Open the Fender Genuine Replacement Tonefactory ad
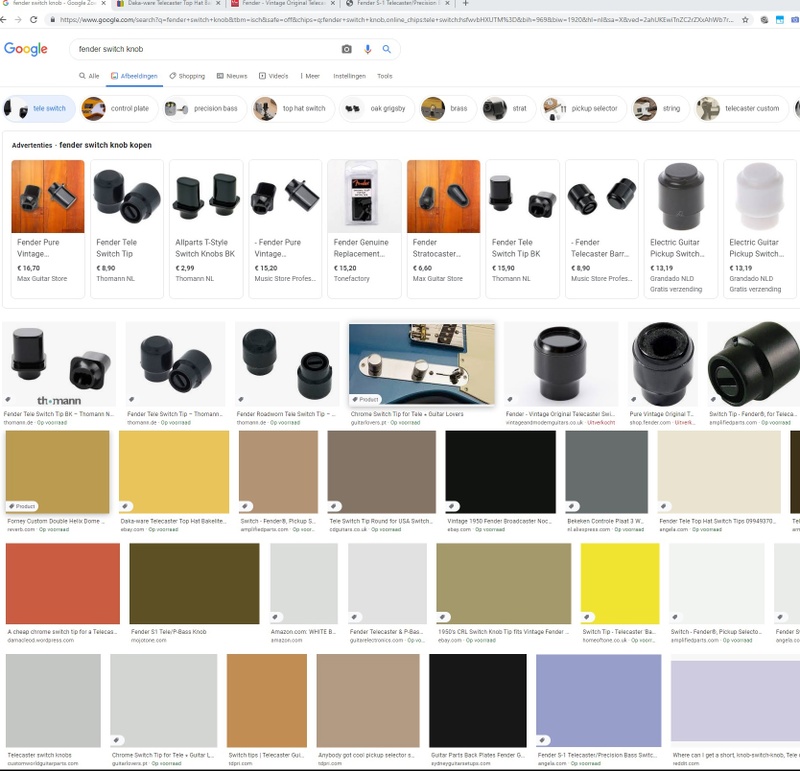This screenshot has width=800, height=771. [364, 229]
